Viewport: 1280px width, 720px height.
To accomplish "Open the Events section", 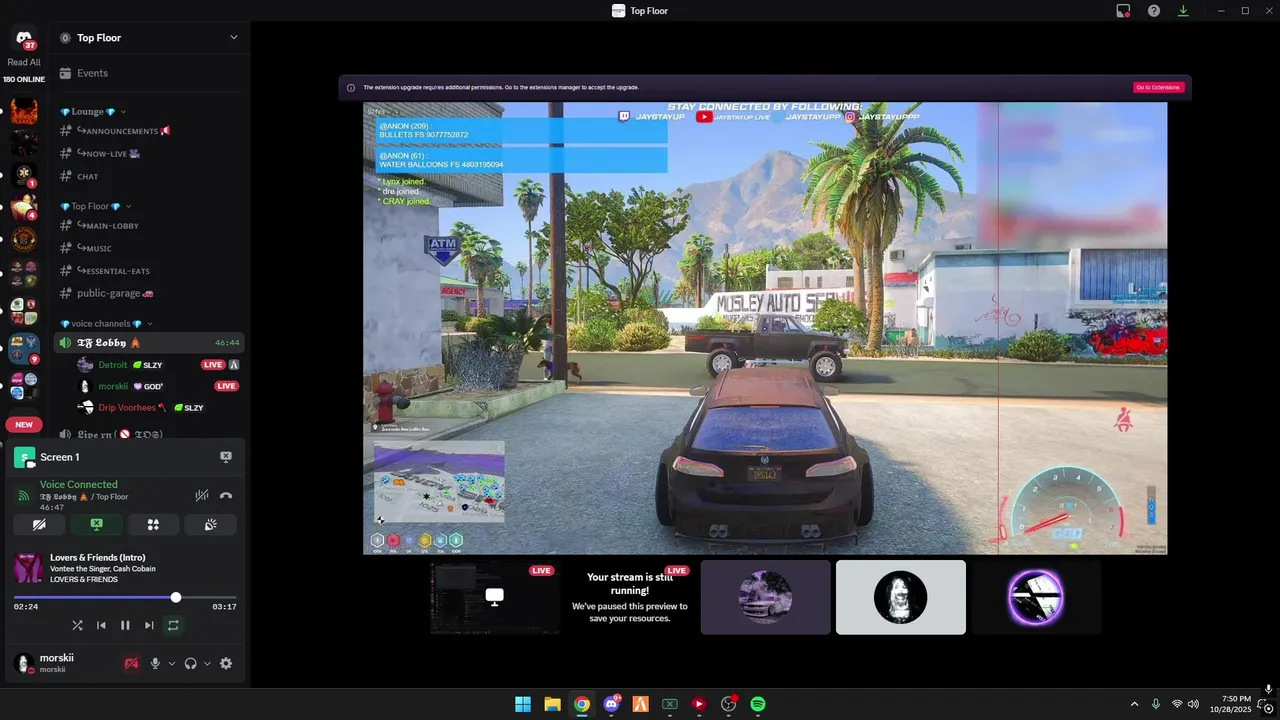I will 148,73.
